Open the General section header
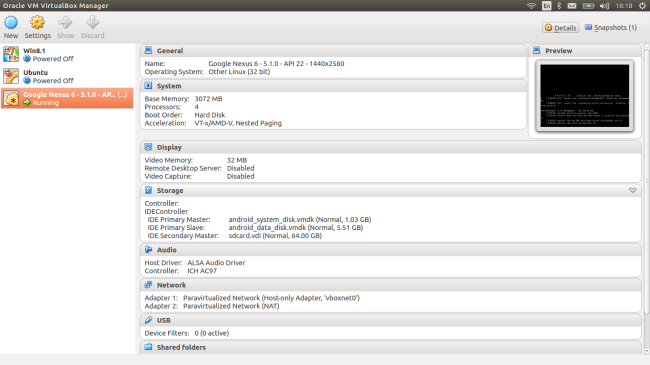The height and width of the screenshot is (365, 650). point(333,51)
